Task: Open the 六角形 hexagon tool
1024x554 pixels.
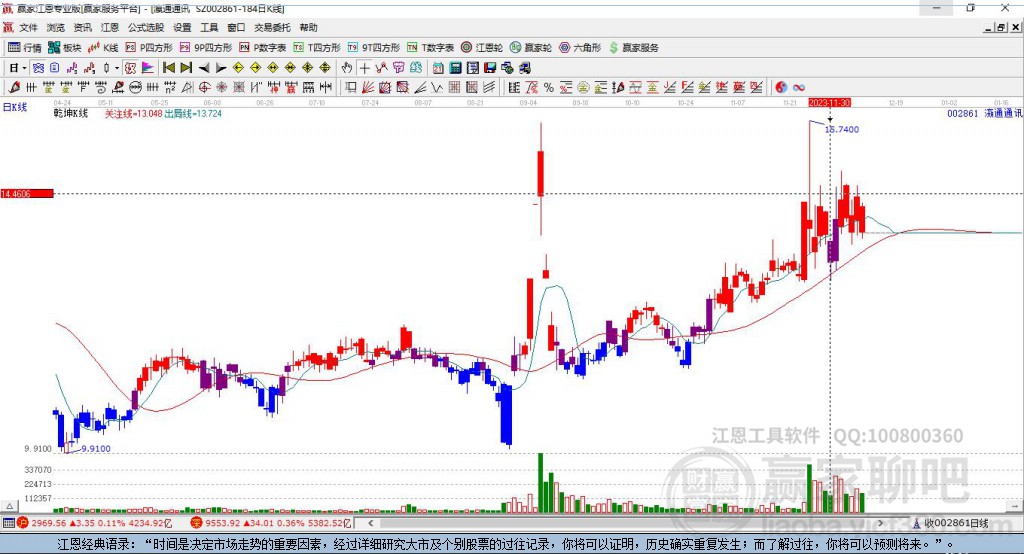Action: point(580,48)
